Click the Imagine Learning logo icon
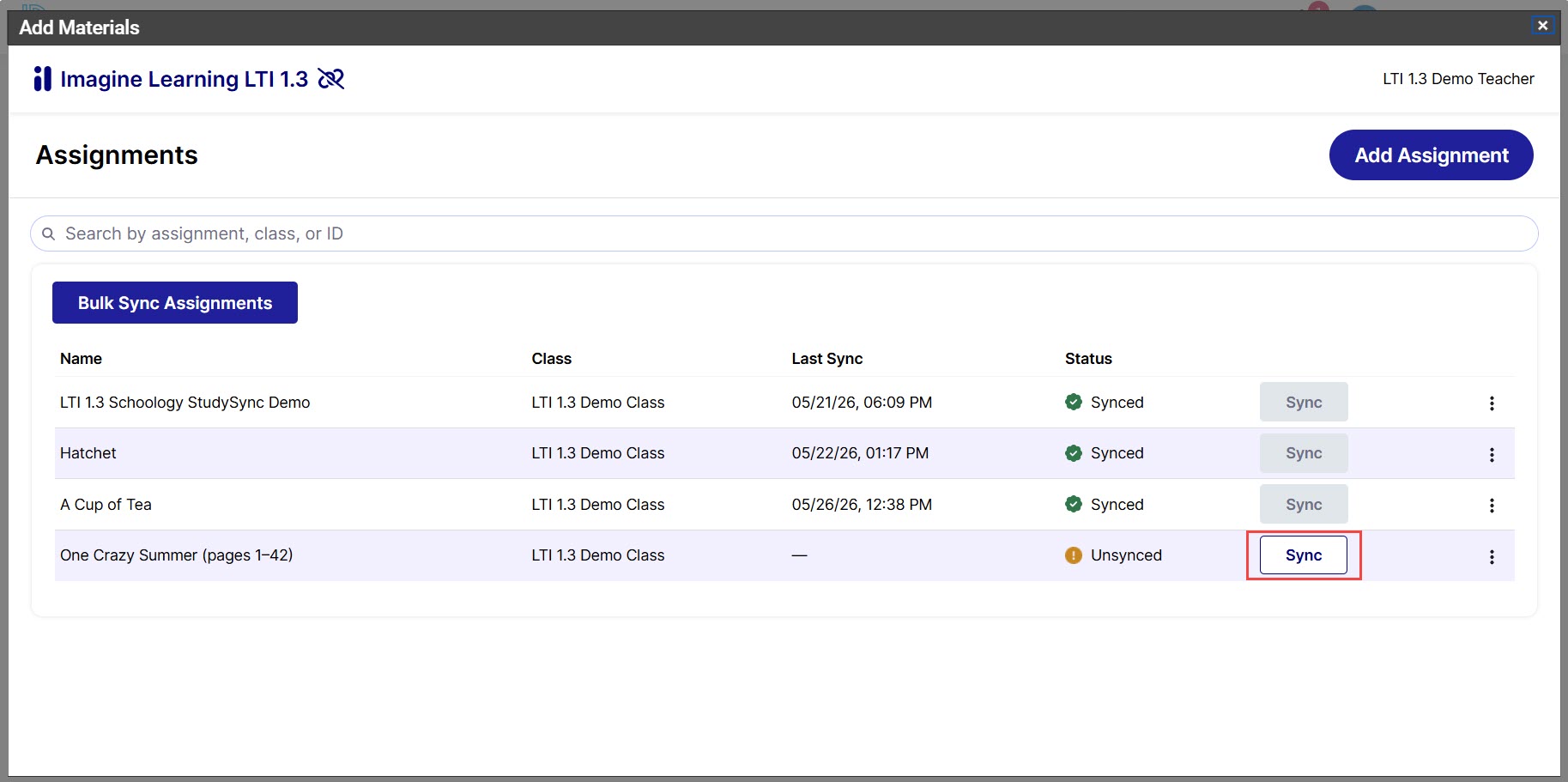 [42, 79]
